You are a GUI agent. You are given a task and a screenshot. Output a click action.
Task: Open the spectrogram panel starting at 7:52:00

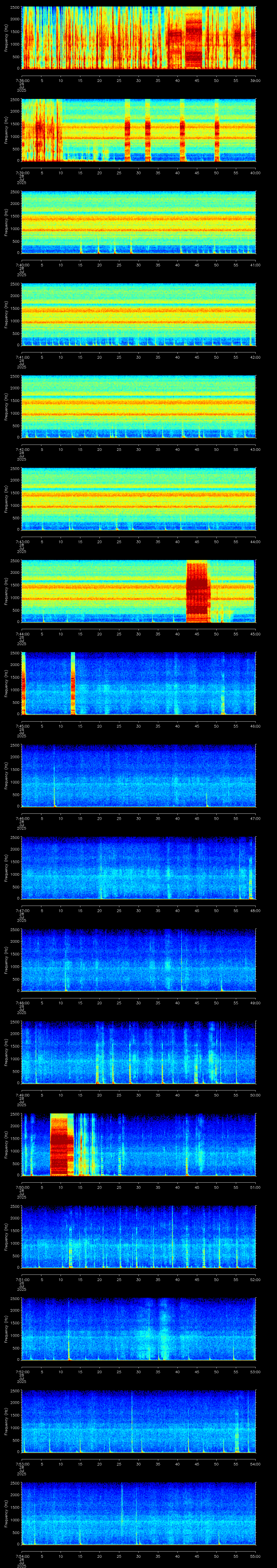139,1329
